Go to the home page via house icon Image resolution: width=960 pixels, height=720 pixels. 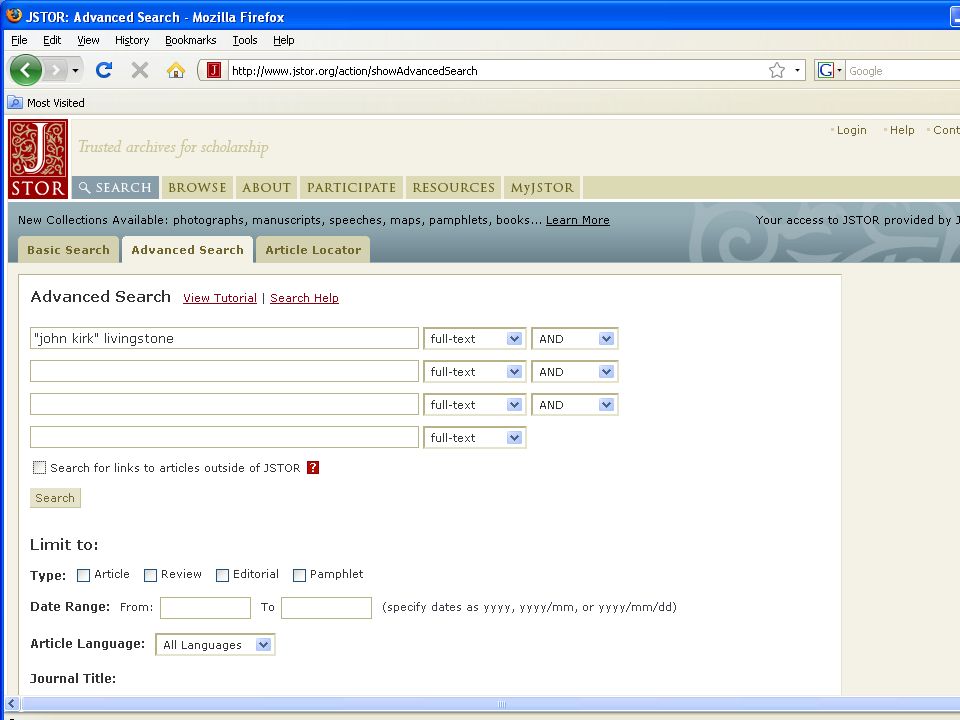(x=176, y=70)
